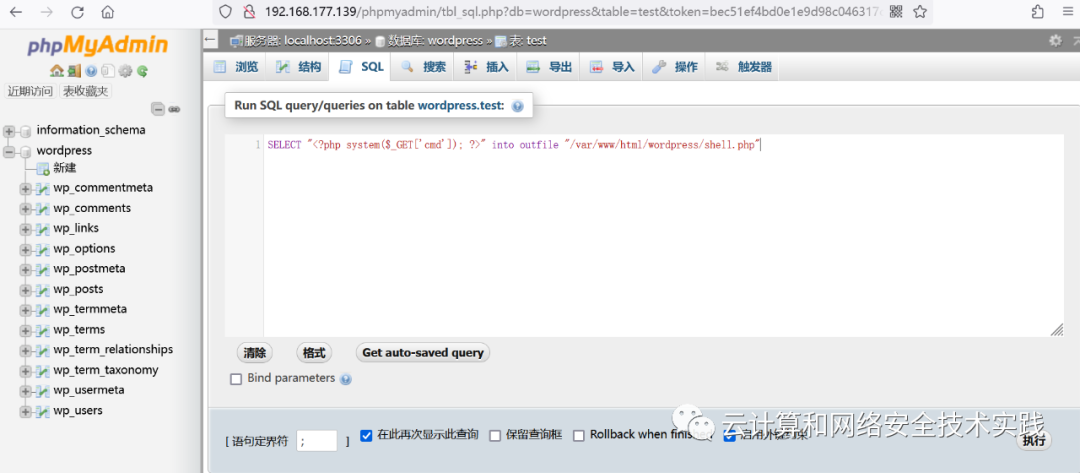This screenshot has width=1080, height=473.
Task: Click the browser home button
Action: [x=107, y=12]
